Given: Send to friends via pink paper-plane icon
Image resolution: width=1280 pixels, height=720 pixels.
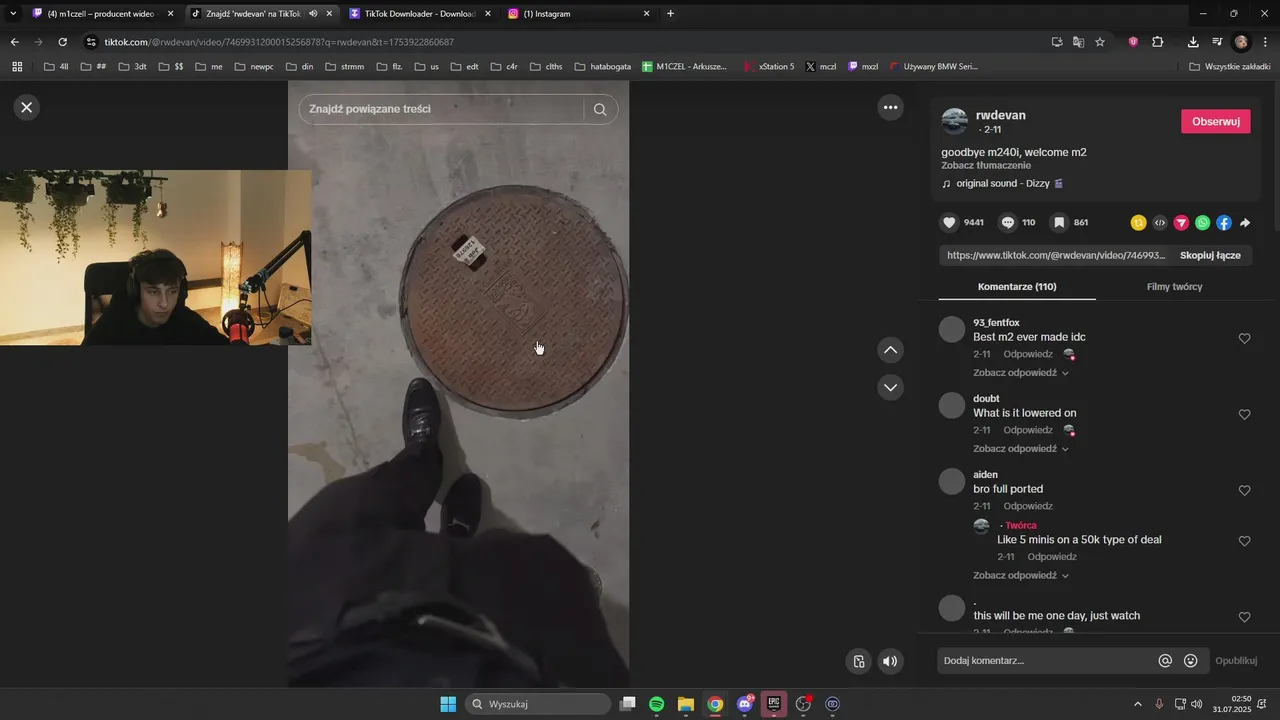Looking at the screenshot, I should coord(1181,223).
